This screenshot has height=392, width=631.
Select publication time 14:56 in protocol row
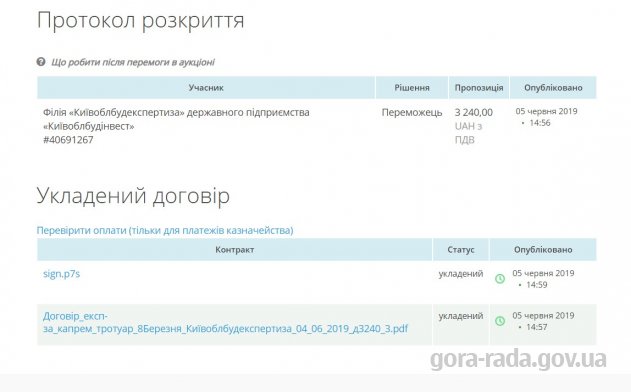point(540,123)
